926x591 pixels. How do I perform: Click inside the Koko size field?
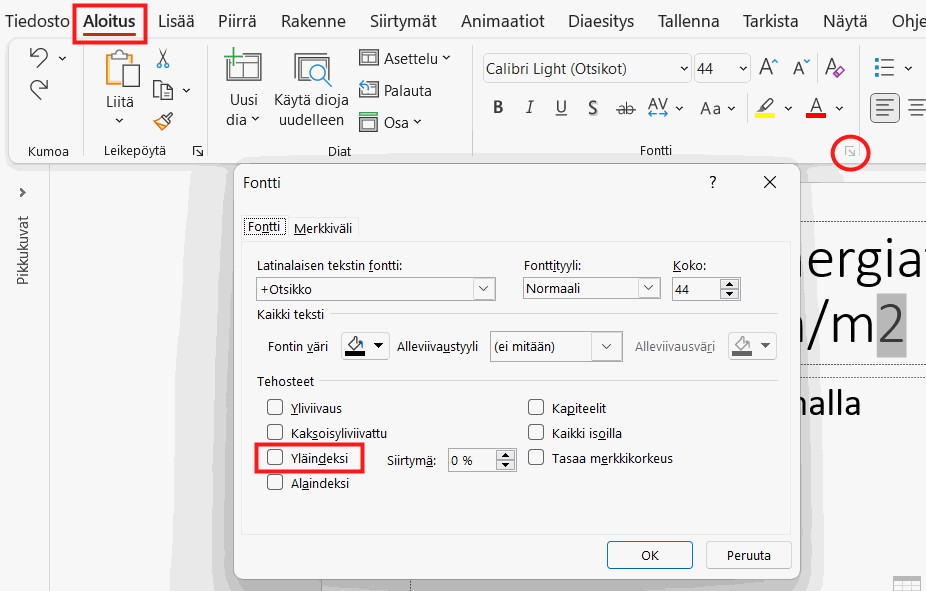tap(696, 289)
